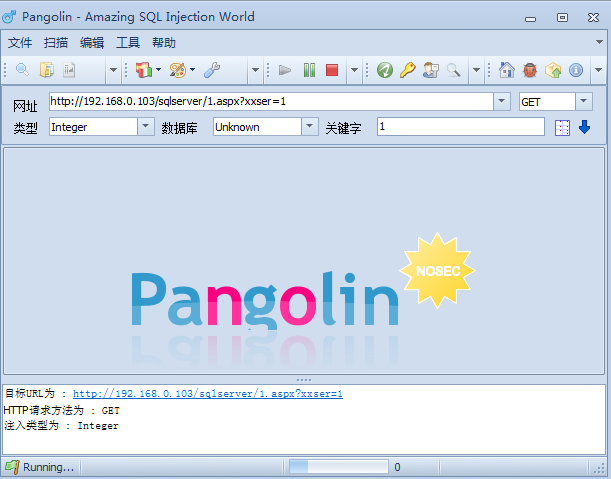Open overflow arrow after grayed magnifier
This screenshot has height=479, width=611.
coord(476,70)
